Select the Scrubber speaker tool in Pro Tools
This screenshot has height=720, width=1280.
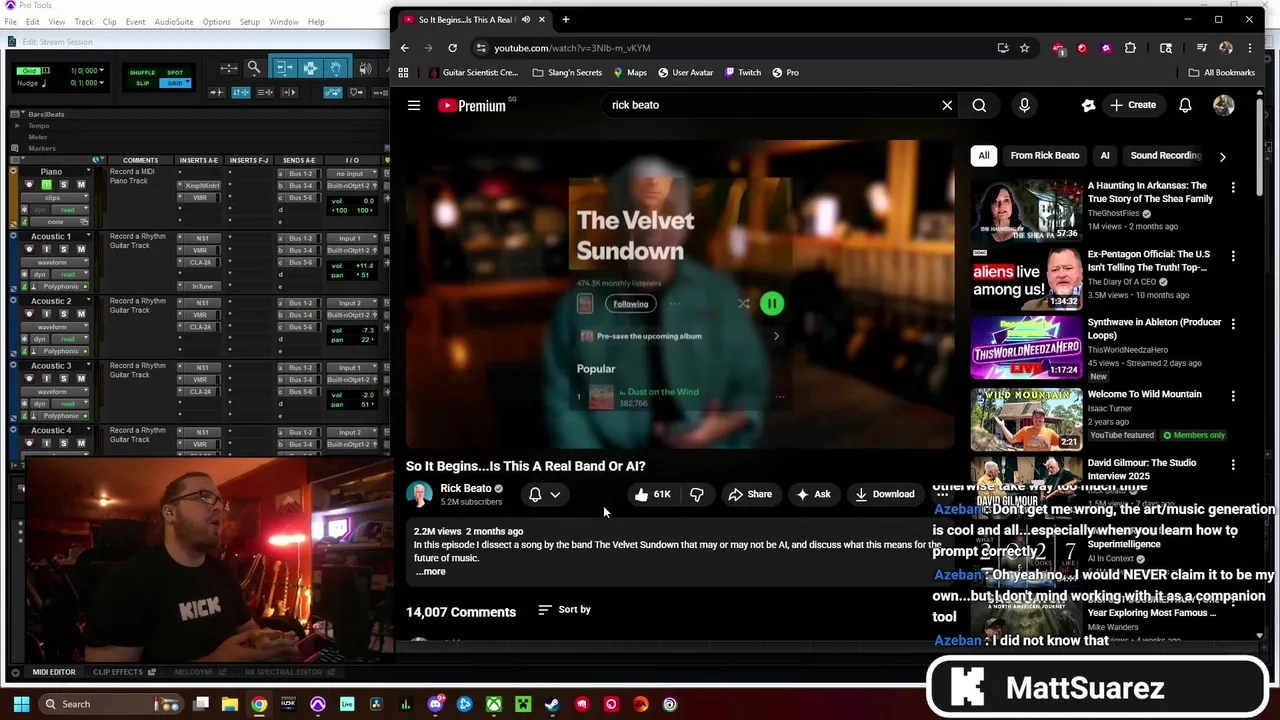tap(364, 68)
